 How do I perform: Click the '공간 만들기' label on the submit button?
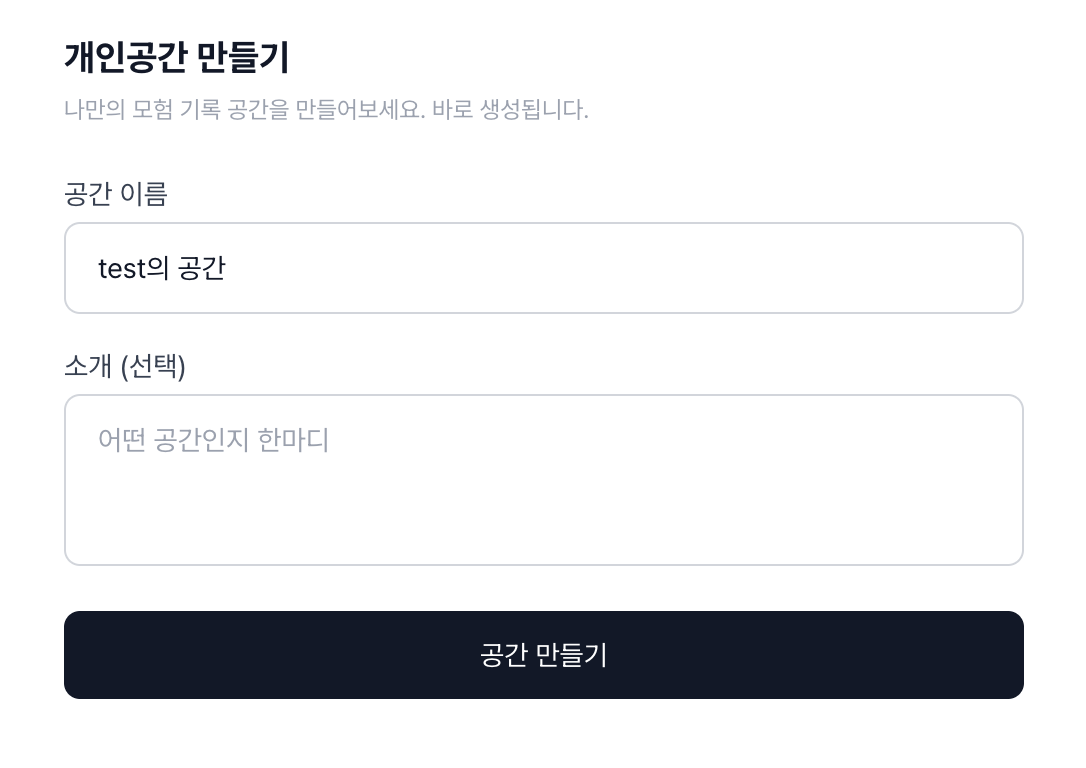[543, 655]
